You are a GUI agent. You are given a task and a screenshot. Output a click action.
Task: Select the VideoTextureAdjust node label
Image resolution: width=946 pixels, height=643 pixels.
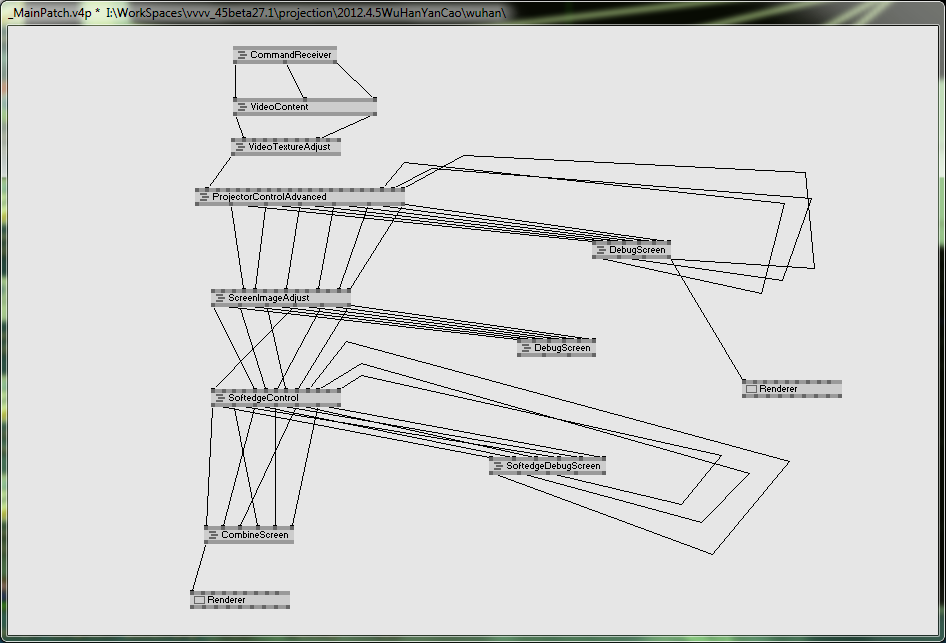pyautogui.click(x=290, y=147)
